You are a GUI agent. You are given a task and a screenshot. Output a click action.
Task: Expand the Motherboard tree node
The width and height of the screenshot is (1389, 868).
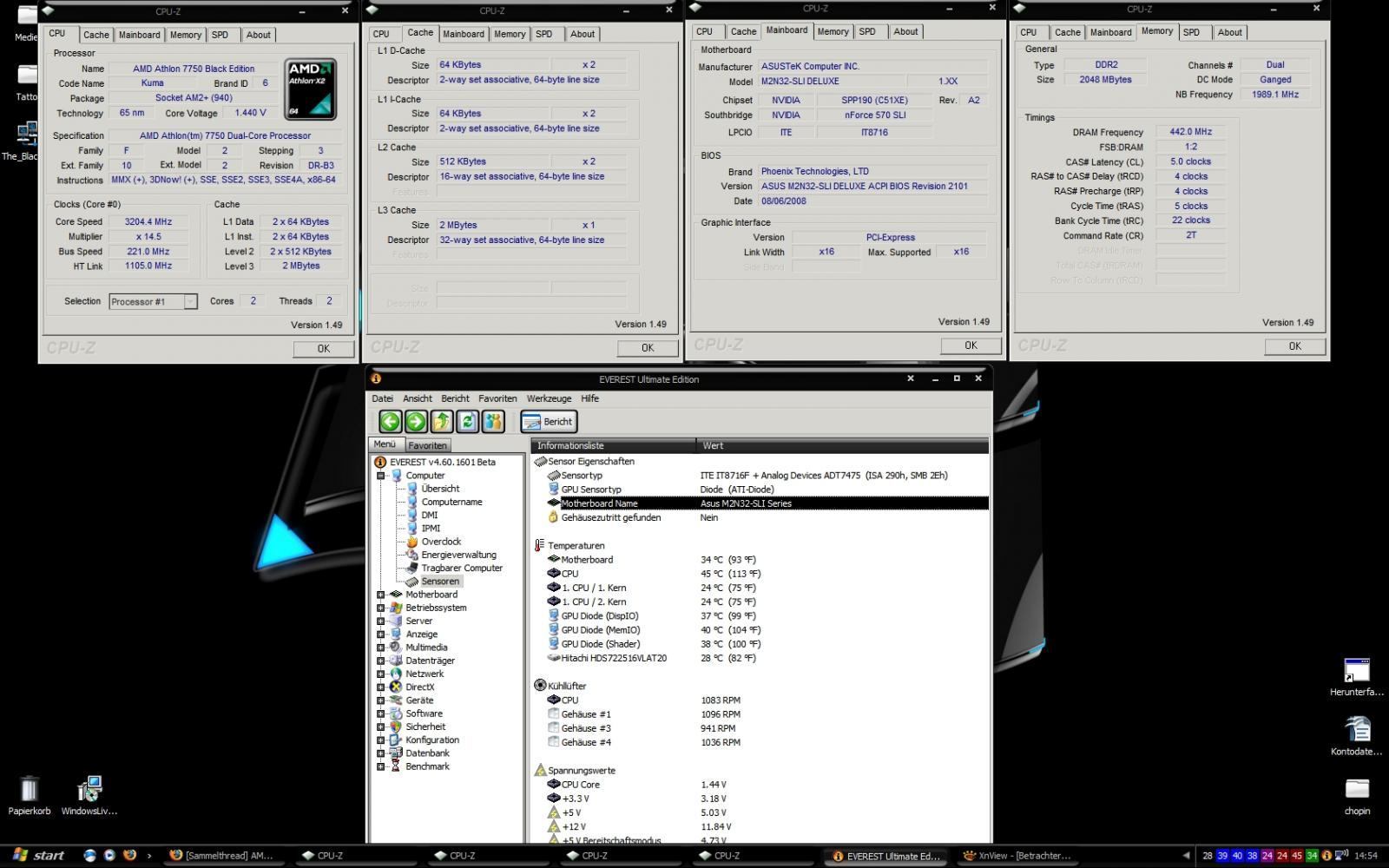pos(380,595)
